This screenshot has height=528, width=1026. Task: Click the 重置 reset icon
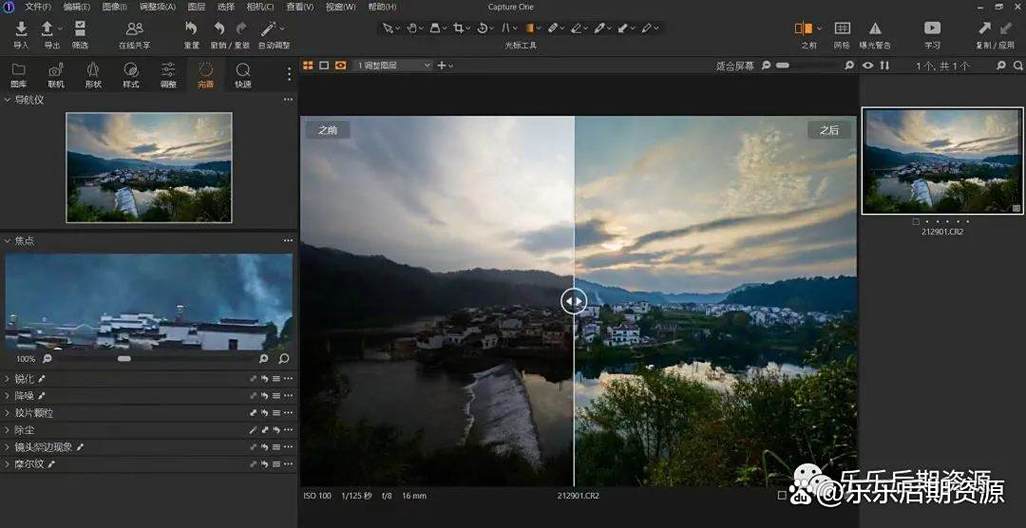[191, 28]
